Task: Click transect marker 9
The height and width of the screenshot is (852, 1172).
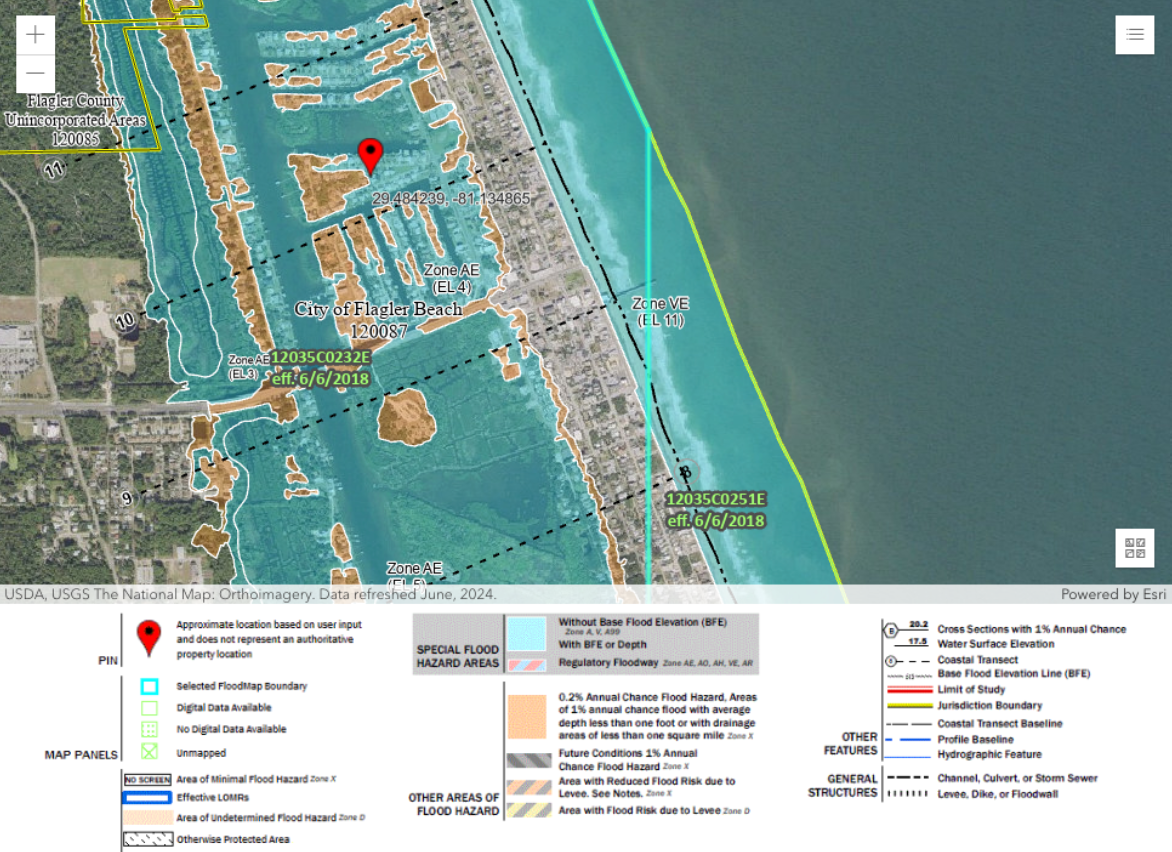Action: click(126, 498)
